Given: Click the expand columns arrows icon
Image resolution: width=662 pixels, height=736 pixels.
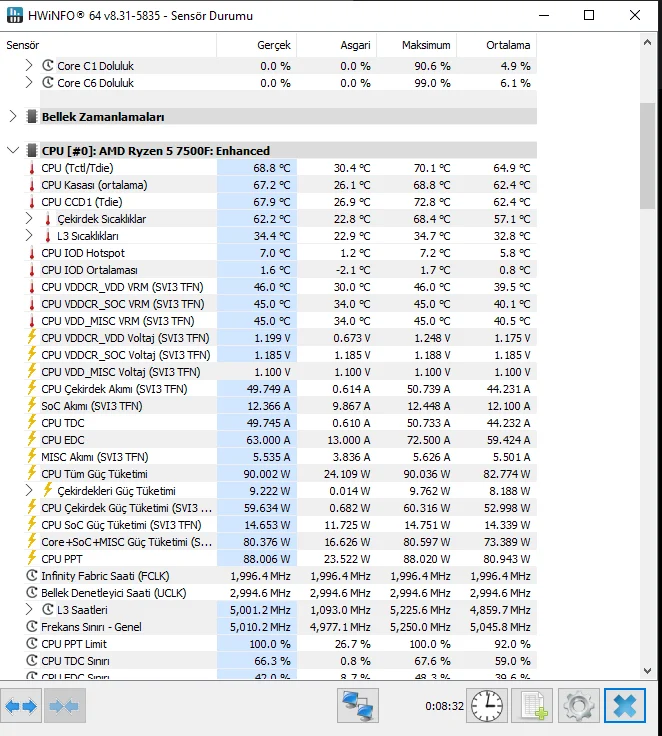Looking at the screenshot, I should [21, 705].
